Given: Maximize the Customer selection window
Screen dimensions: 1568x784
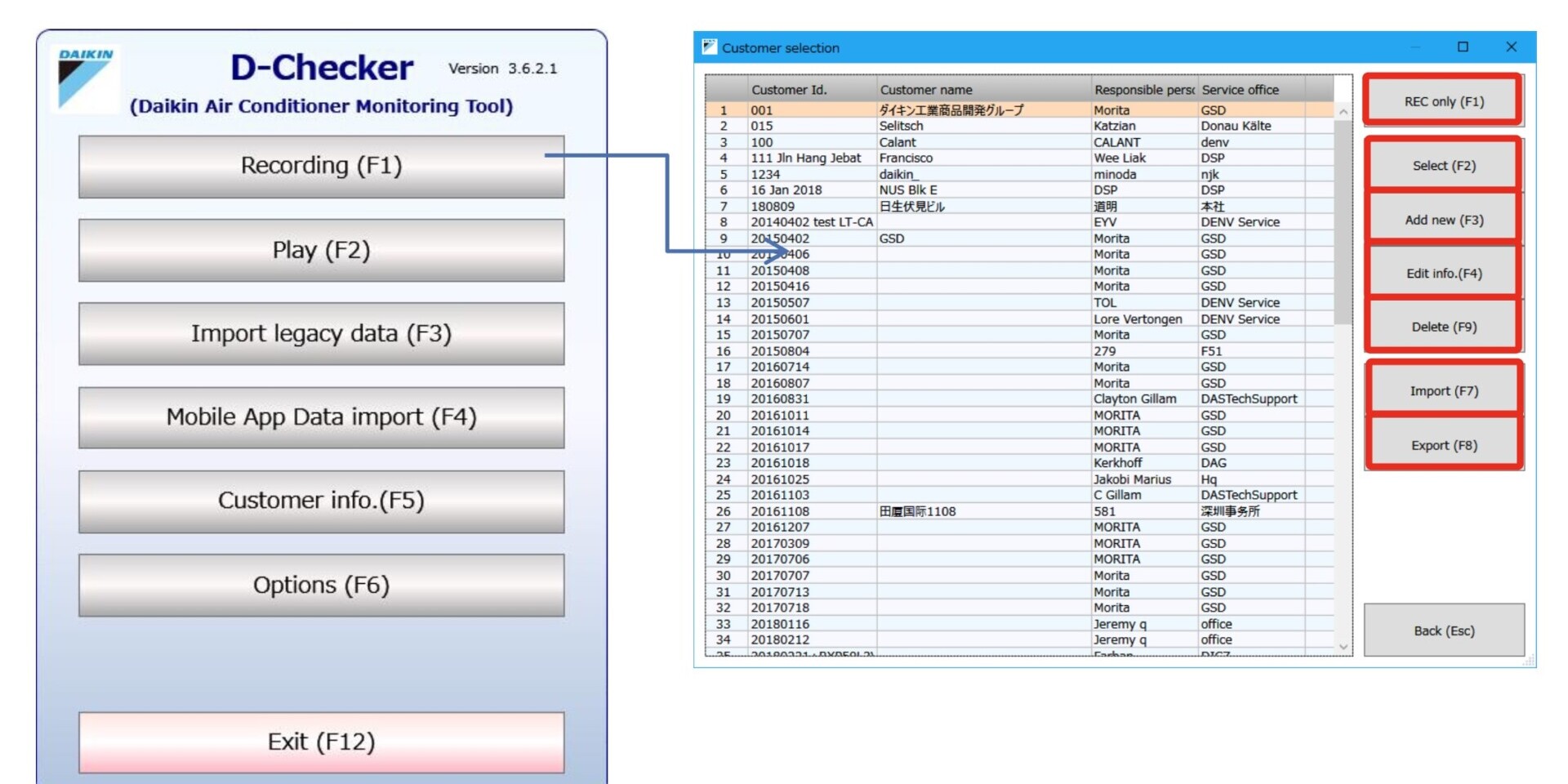Looking at the screenshot, I should [1463, 47].
